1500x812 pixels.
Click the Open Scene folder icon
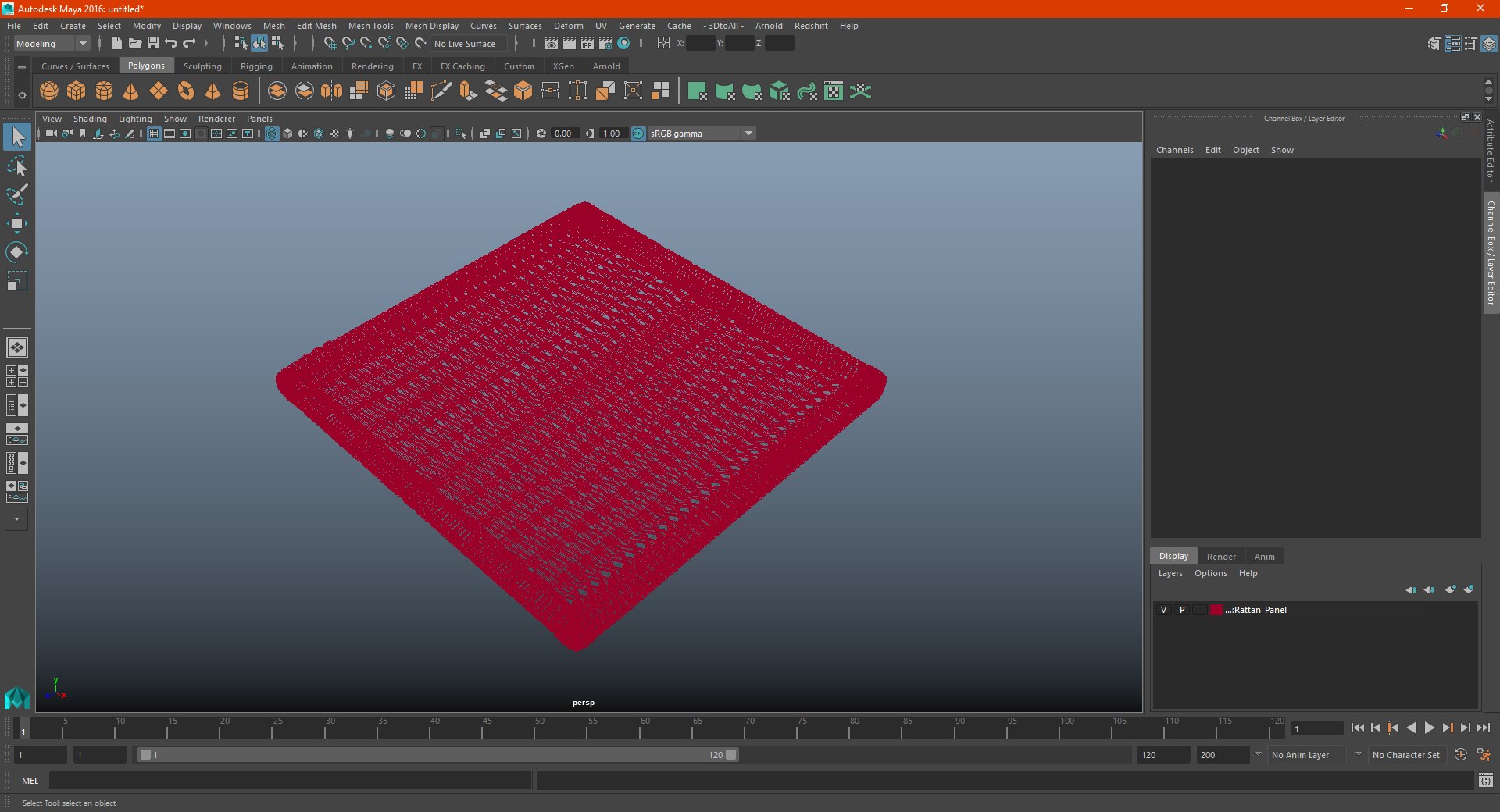coord(134,44)
